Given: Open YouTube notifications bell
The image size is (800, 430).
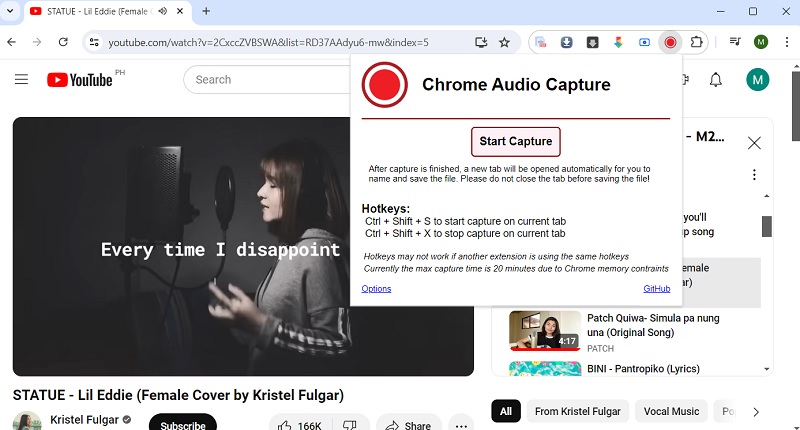Looking at the screenshot, I should [x=716, y=80].
